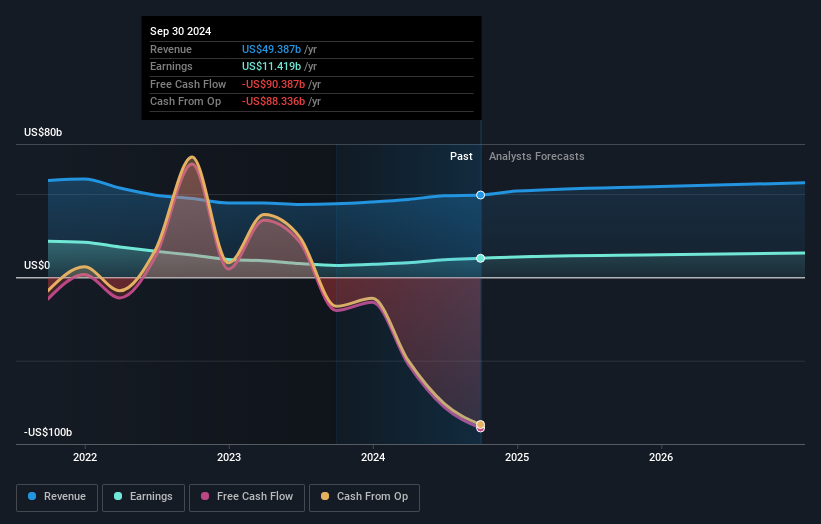Click the Past label on chart

[x=461, y=156]
